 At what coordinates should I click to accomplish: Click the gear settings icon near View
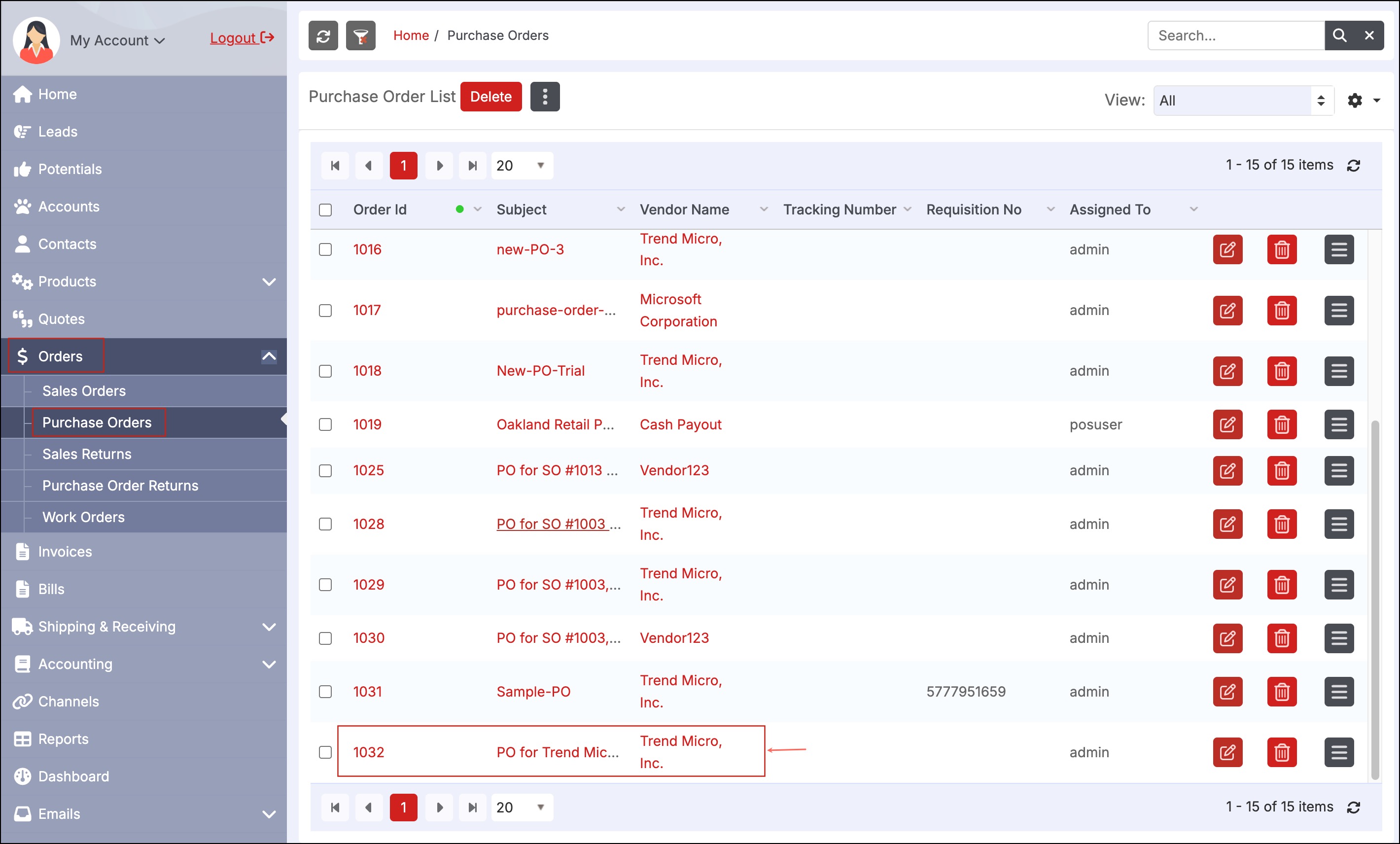click(1355, 101)
